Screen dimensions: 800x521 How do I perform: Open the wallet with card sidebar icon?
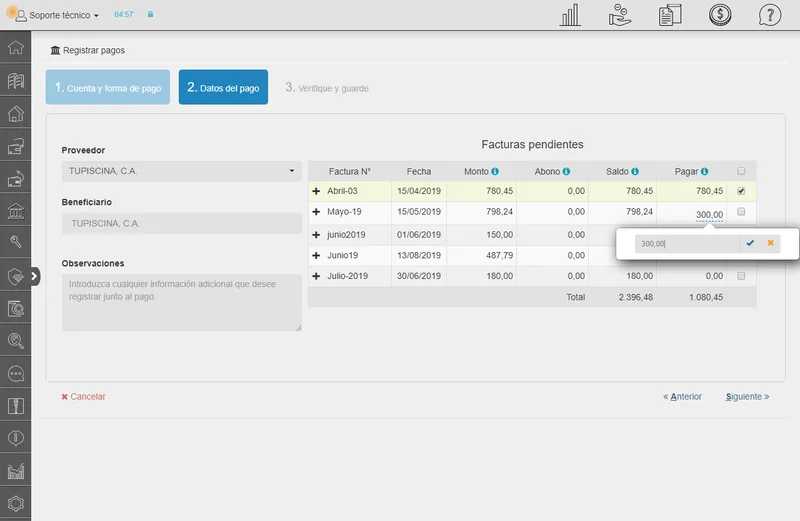click(x=15, y=146)
